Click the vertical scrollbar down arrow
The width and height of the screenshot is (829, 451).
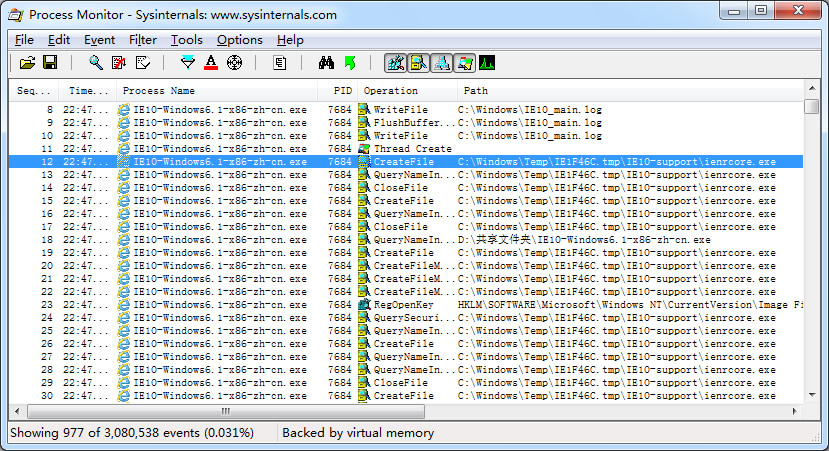(x=812, y=395)
